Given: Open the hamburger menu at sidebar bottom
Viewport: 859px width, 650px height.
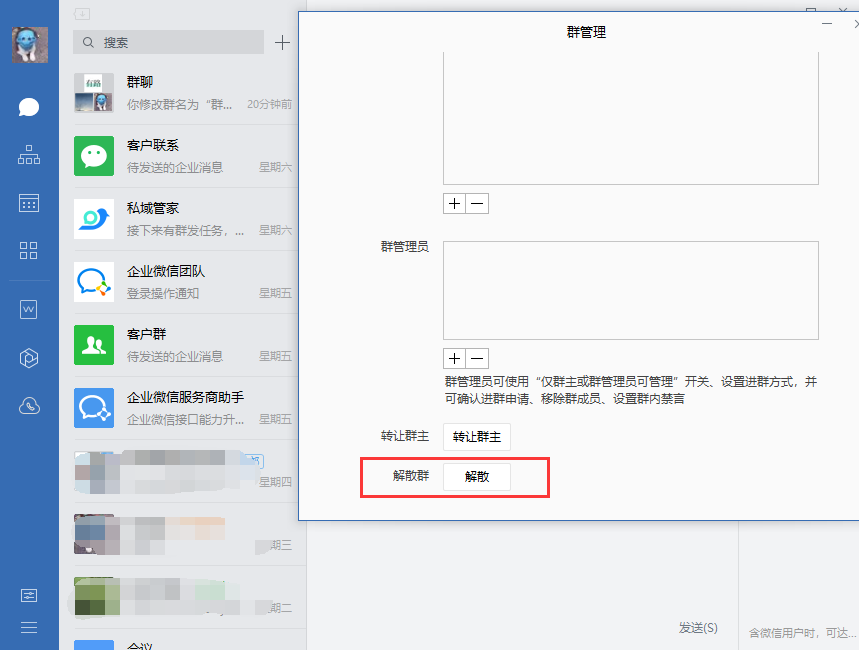Looking at the screenshot, I should pyautogui.click(x=29, y=628).
